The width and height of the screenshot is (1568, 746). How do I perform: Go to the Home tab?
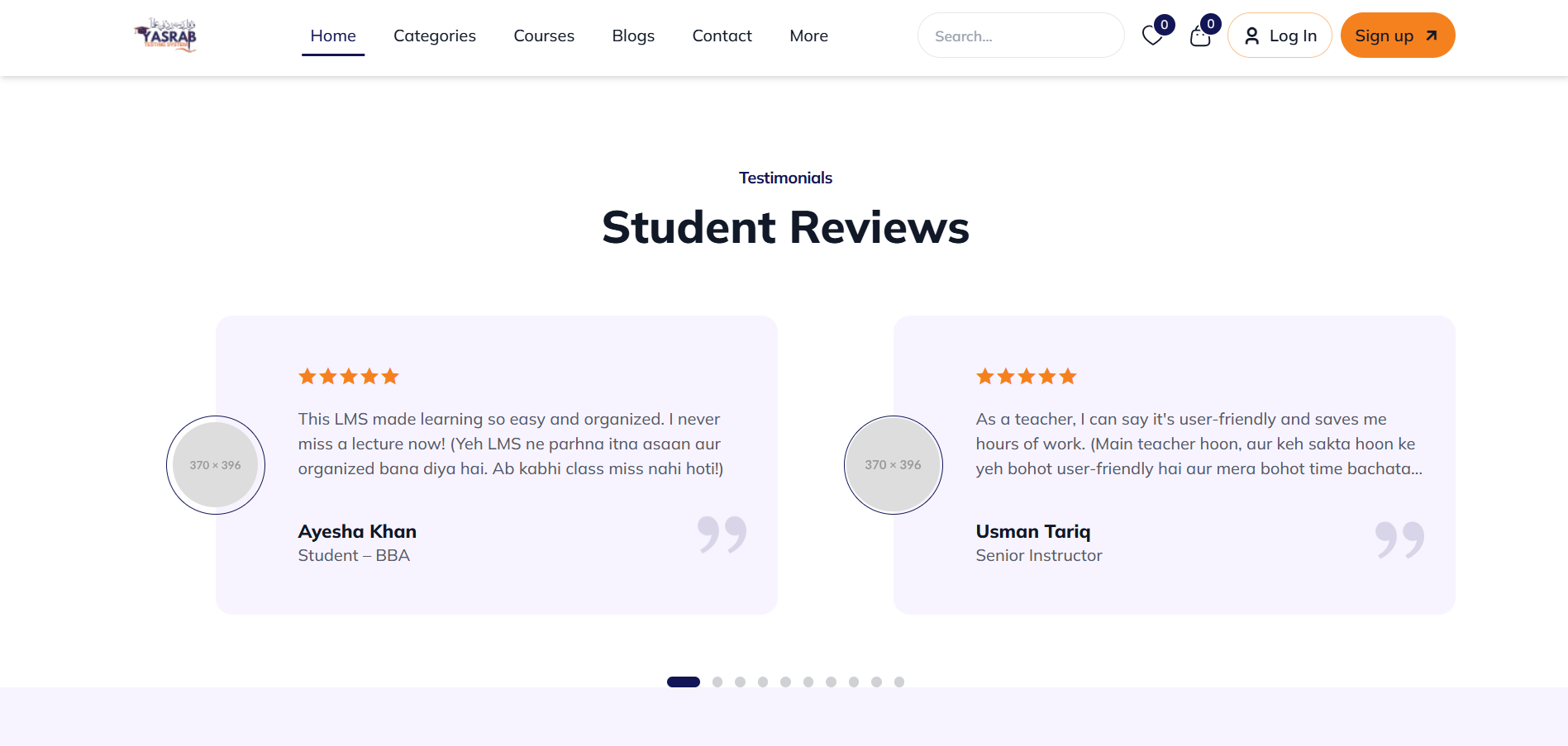tap(333, 36)
